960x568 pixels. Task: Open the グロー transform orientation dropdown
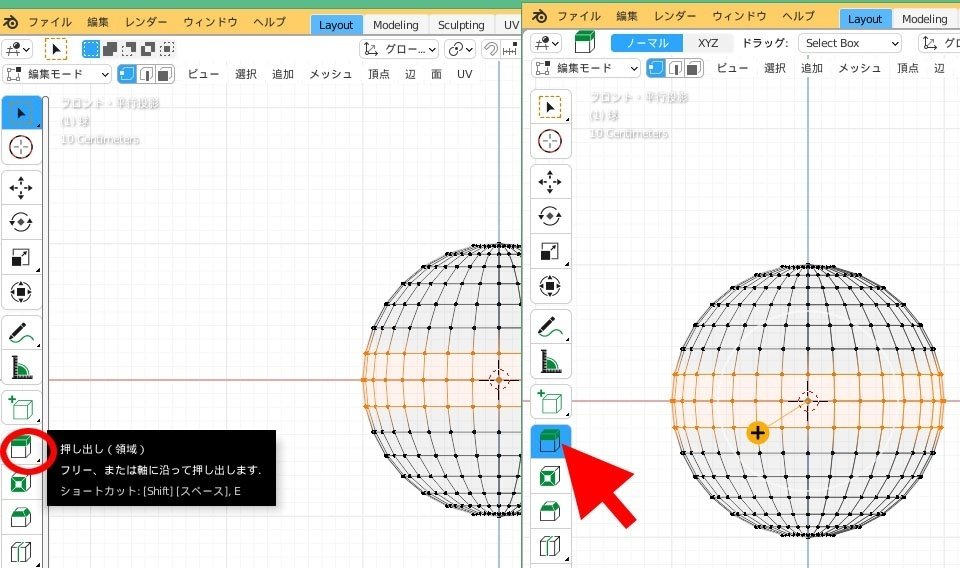[x=399, y=49]
